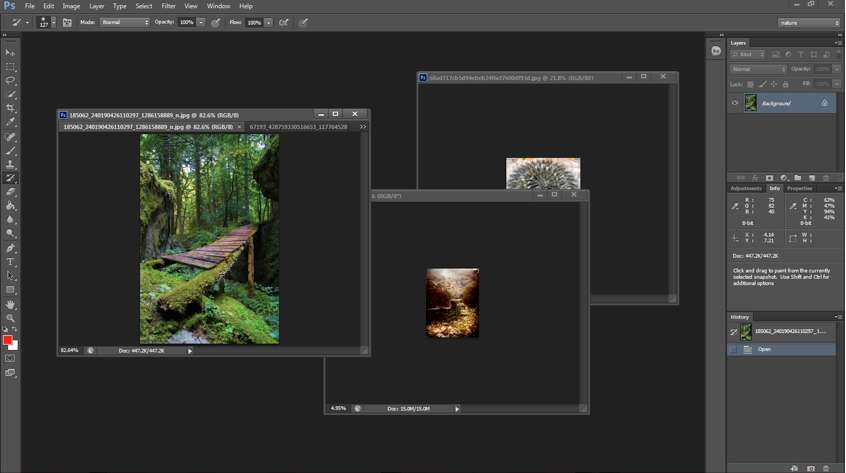The height and width of the screenshot is (473, 846).
Task: Open the Flow slider dropdown arrow
Action: pos(268,23)
